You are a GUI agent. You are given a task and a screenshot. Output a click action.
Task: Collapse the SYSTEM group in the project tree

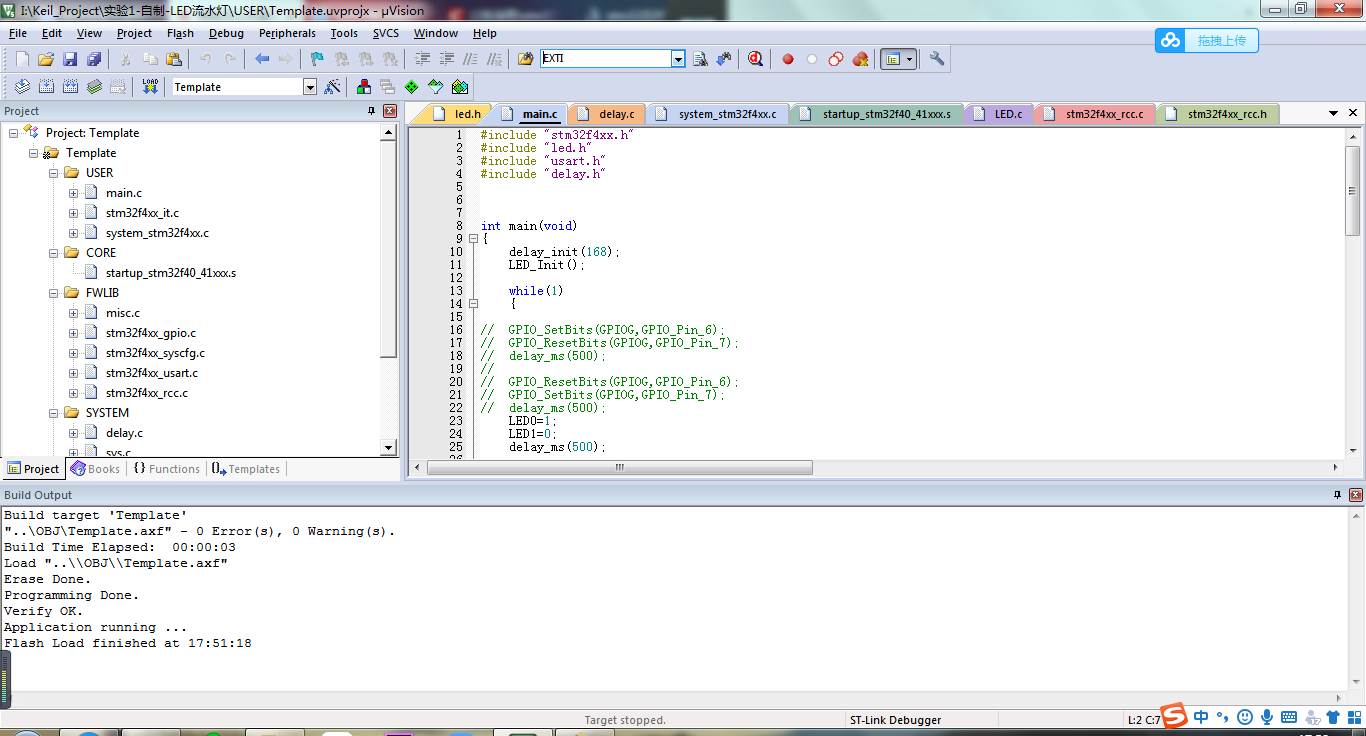tap(53, 413)
